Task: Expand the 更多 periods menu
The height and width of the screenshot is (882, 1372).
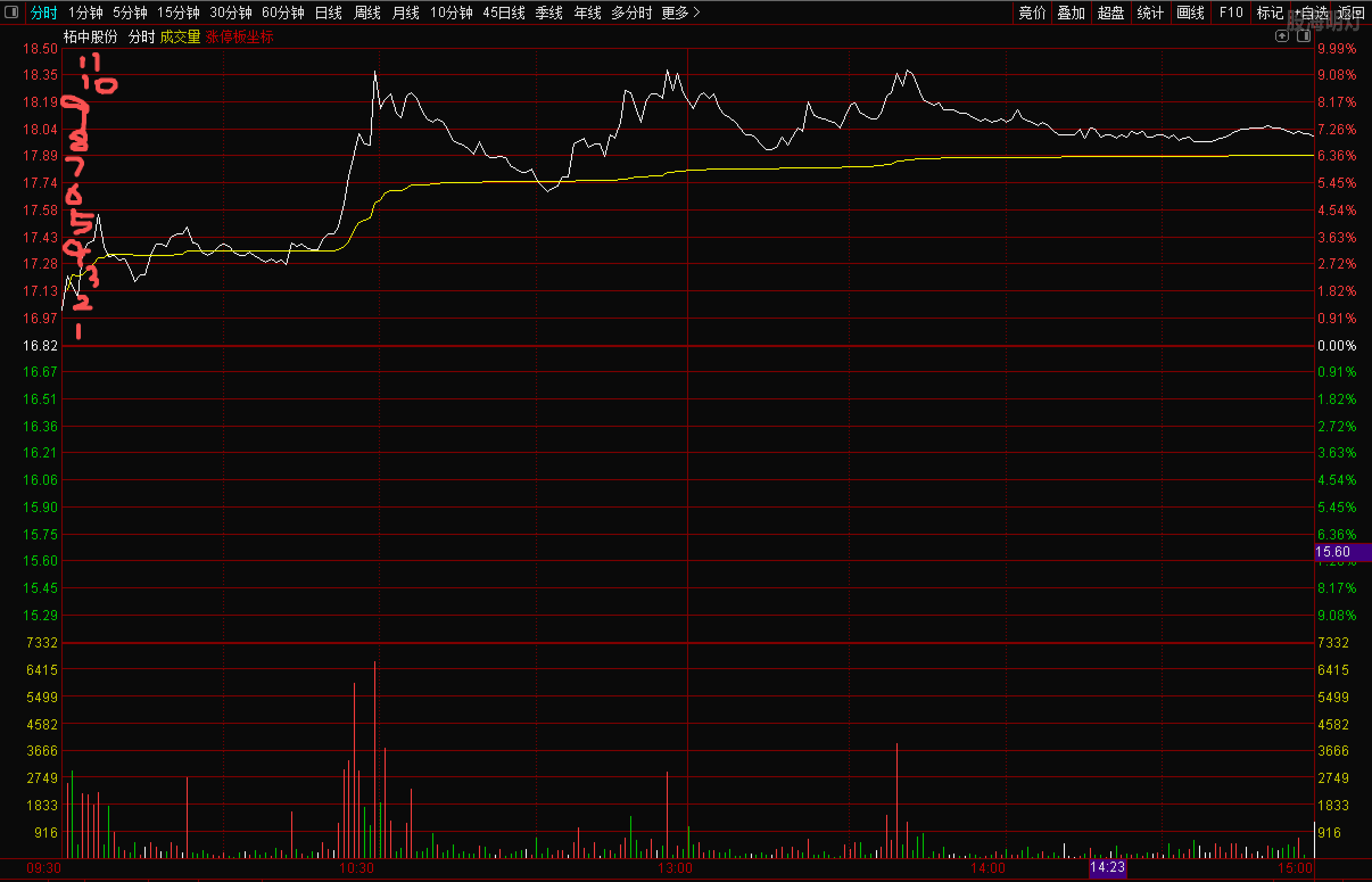Action: [680, 13]
